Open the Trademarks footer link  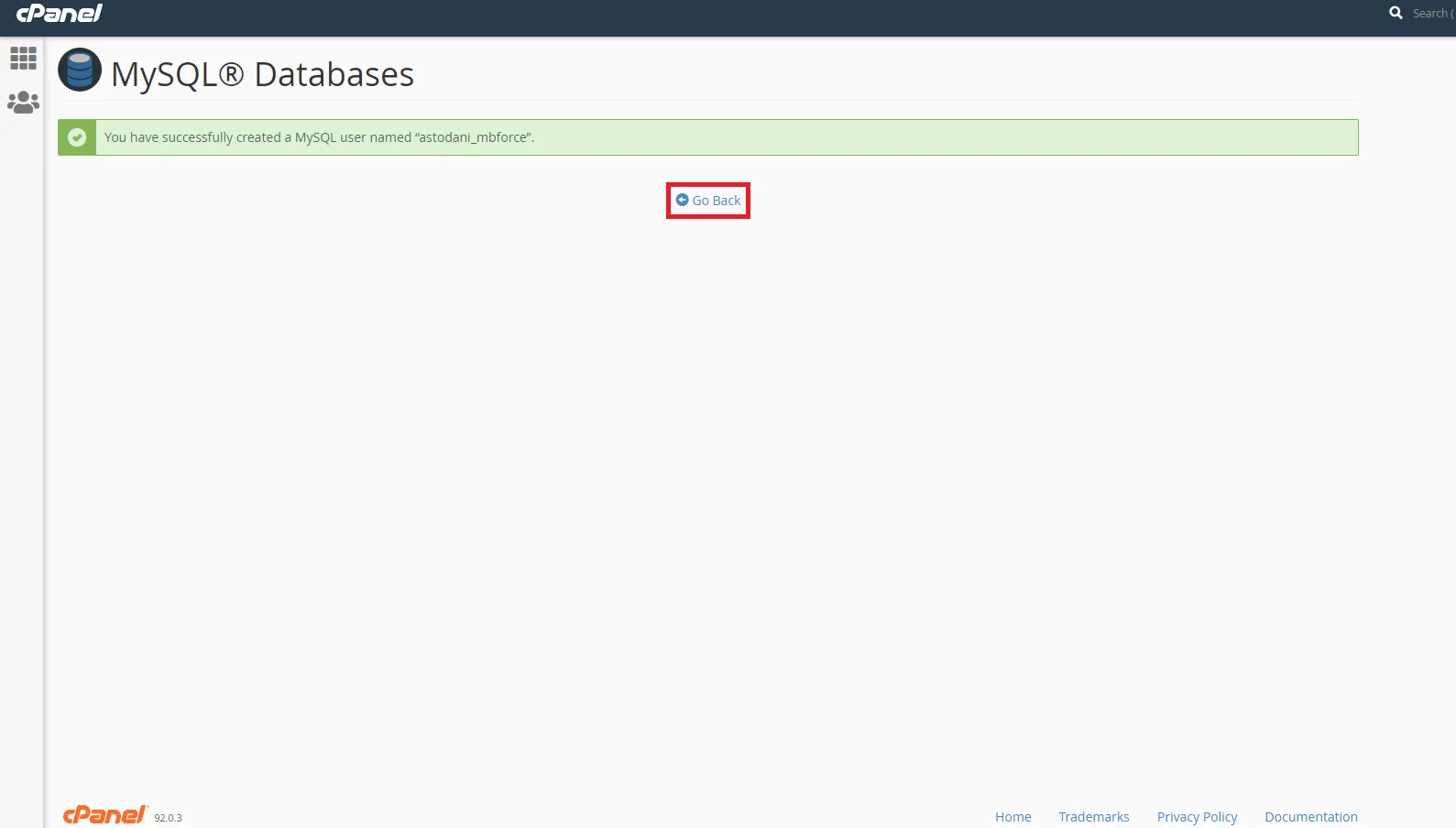pyautogui.click(x=1093, y=817)
